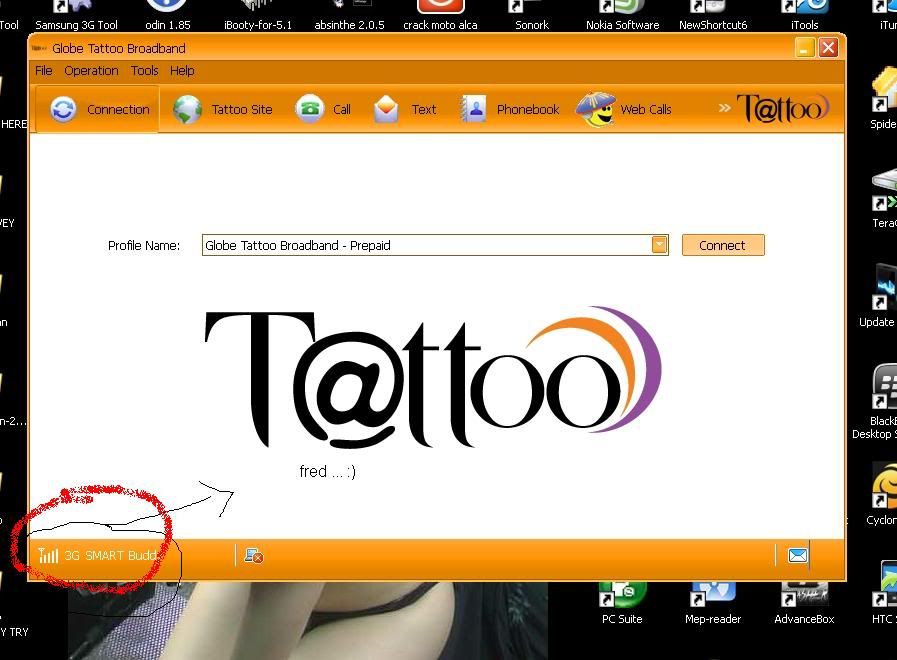Click the signal strength bars icon
This screenshot has width=897, height=660.
48,555
